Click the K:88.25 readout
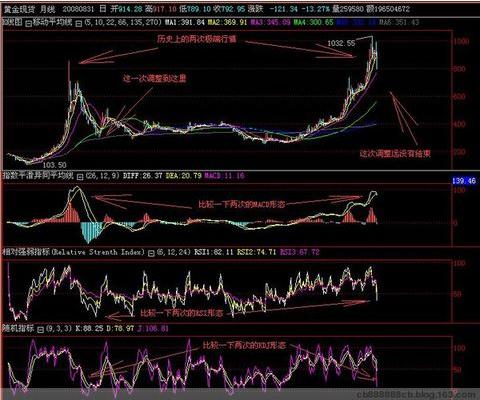 [x=89, y=329]
